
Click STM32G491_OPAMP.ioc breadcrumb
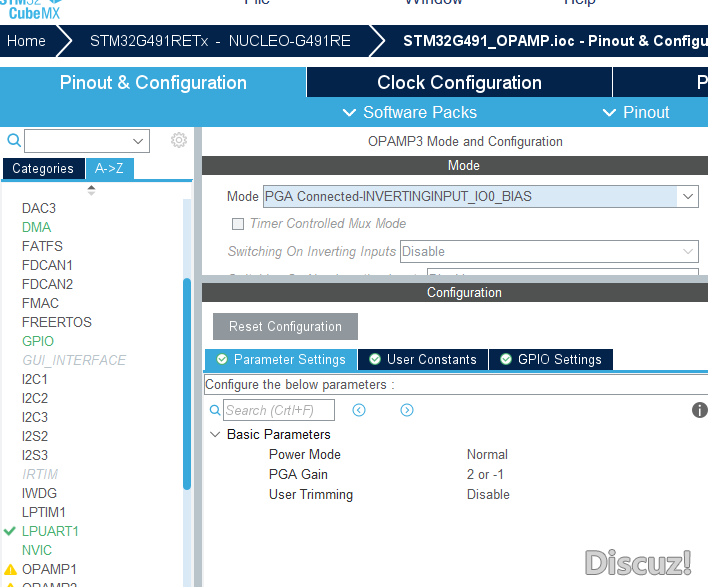[x=555, y=41]
